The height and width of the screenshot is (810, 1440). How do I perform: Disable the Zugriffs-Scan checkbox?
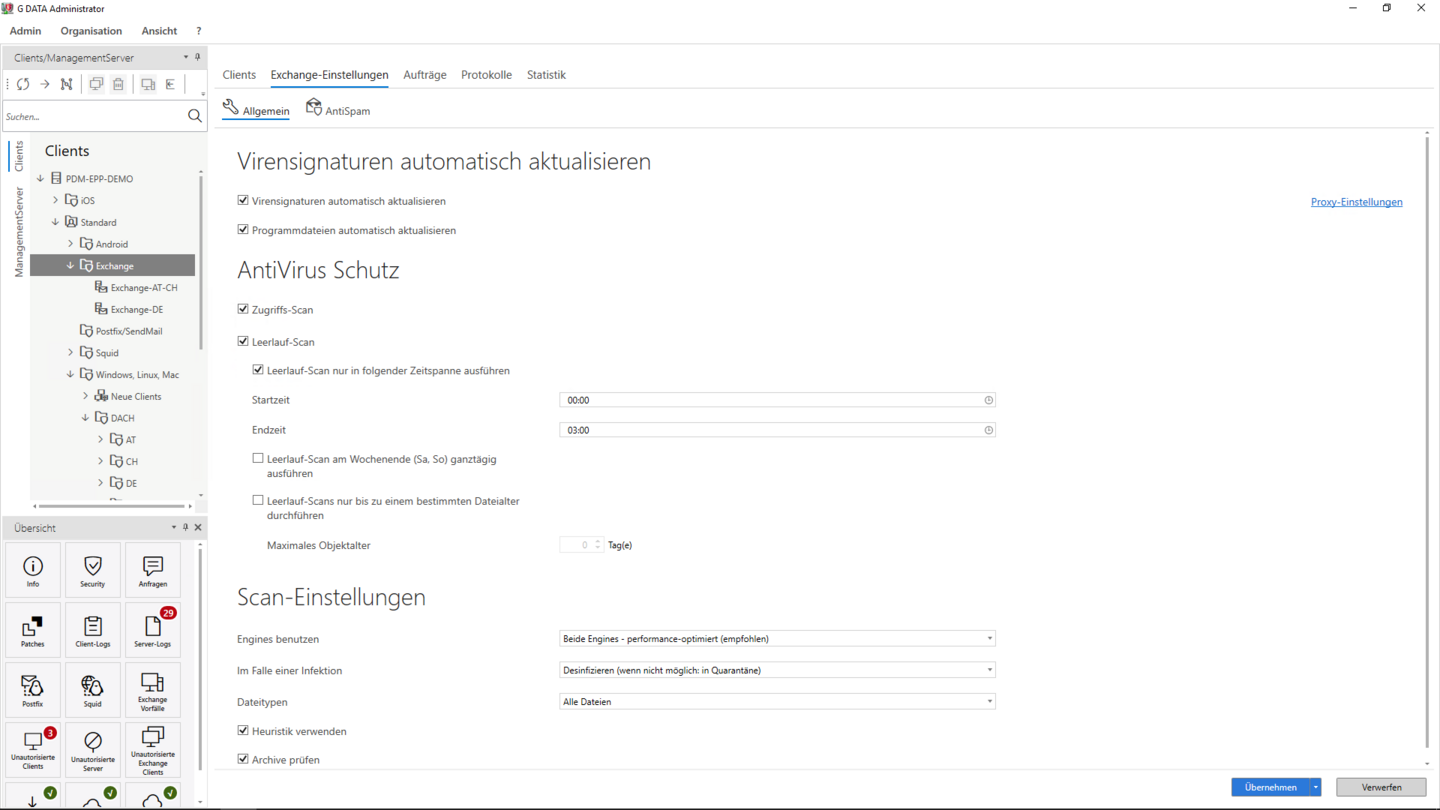[243, 310]
